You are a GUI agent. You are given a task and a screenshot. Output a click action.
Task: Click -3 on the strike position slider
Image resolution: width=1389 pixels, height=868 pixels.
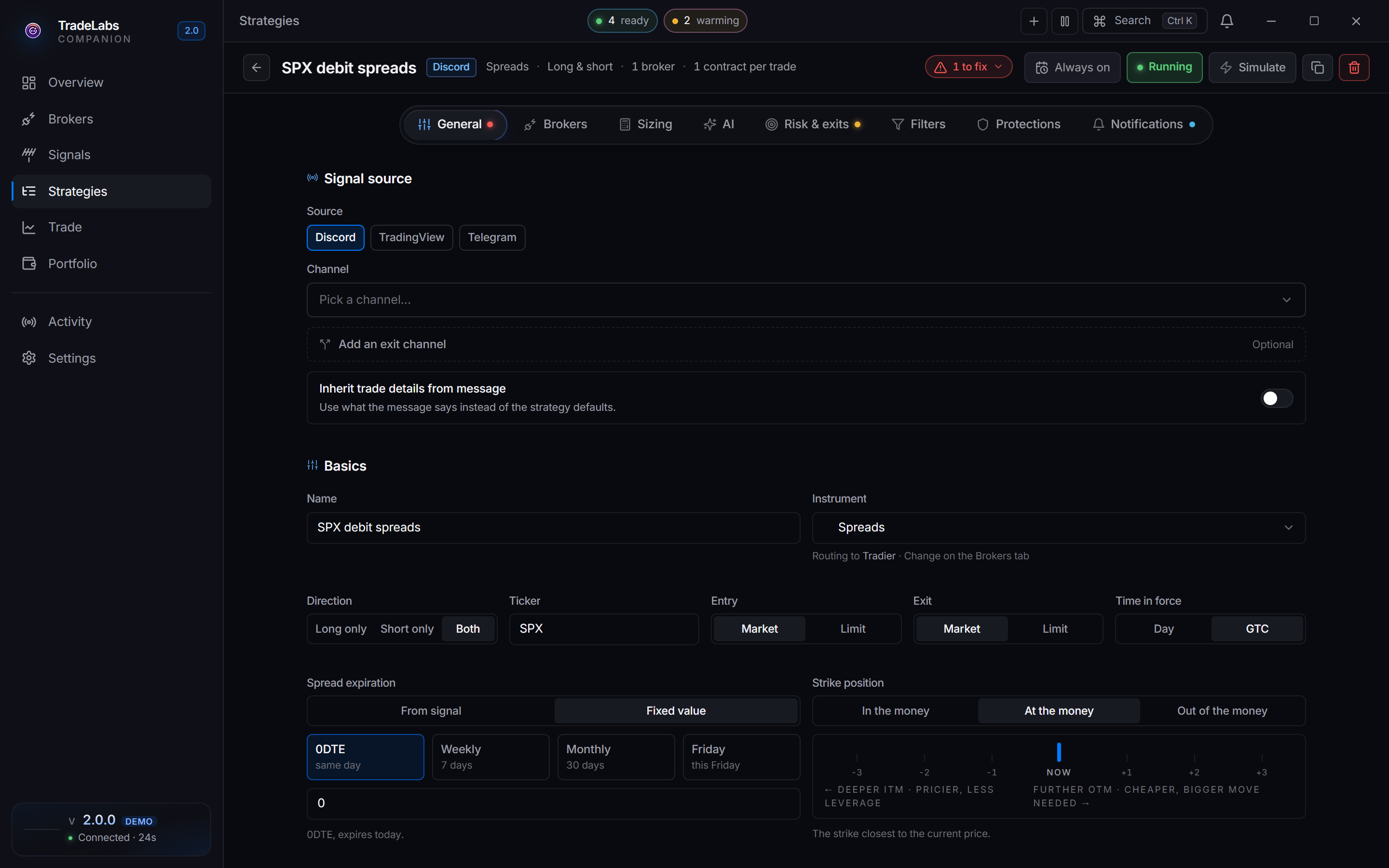tap(857, 766)
